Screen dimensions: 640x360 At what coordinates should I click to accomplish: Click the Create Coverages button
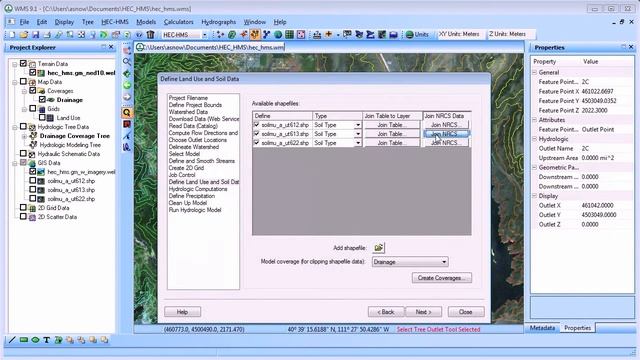coord(442,278)
